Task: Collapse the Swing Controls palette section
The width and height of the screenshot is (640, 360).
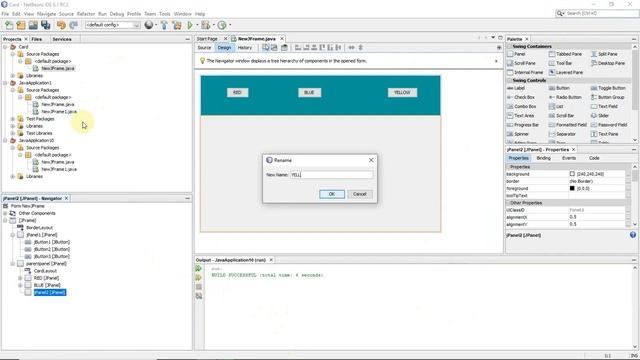Action: (509, 80)
